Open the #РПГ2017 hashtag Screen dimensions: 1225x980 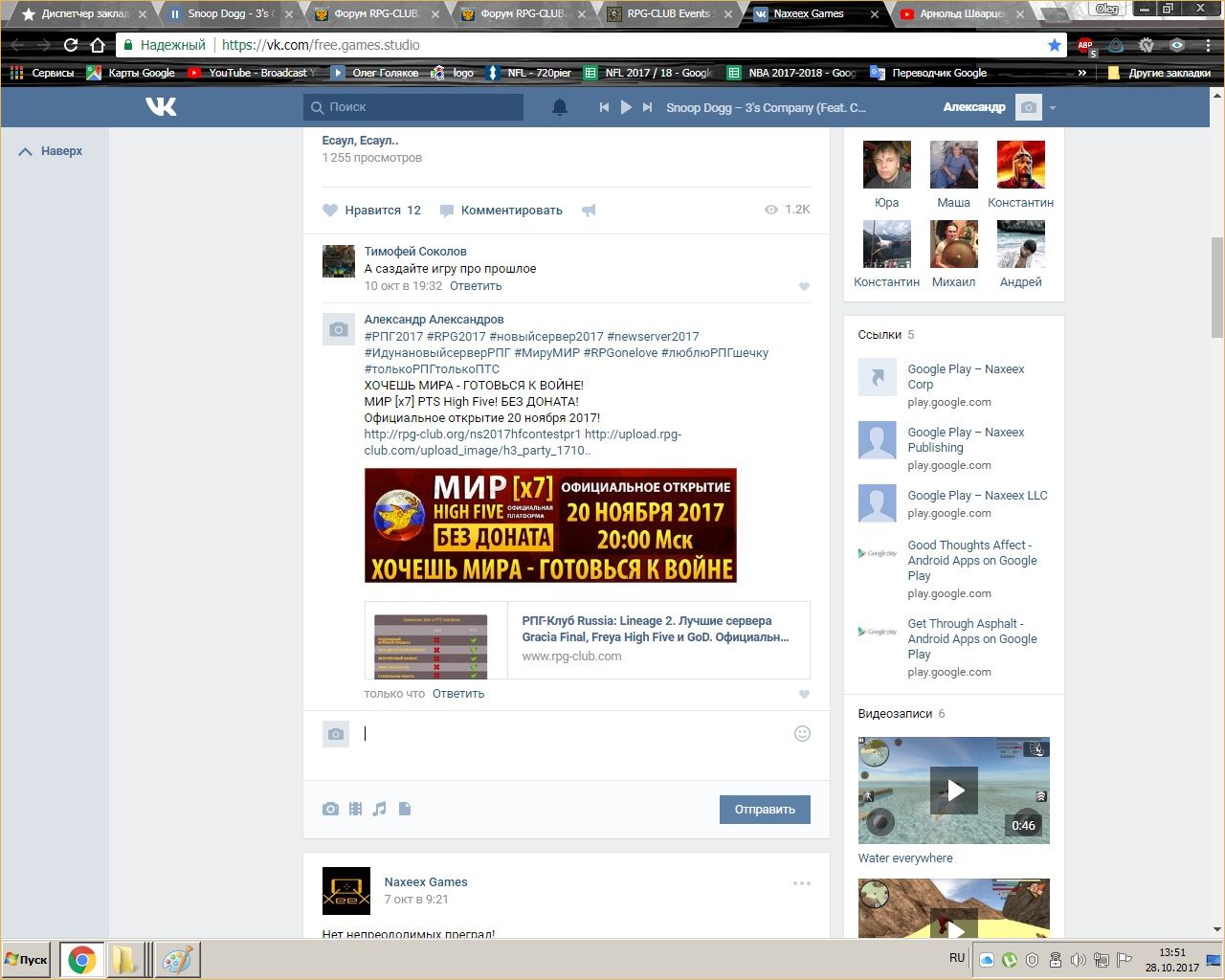(x=393, y=337)
